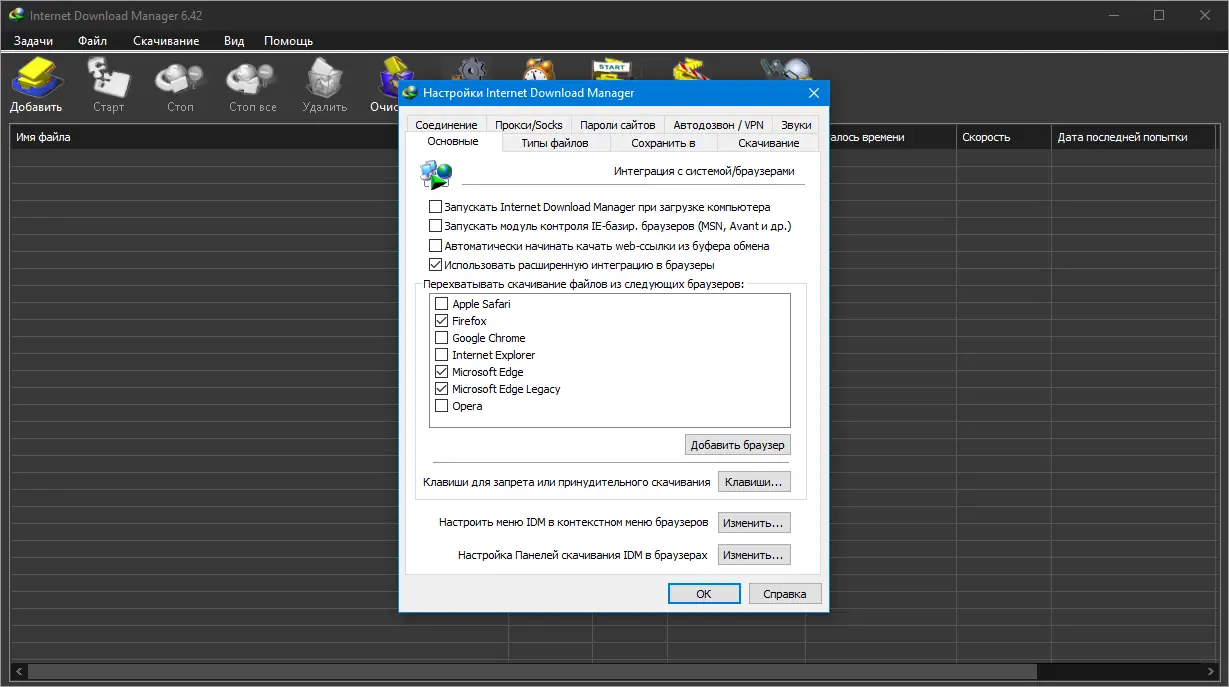The width and height of the screenshot is (1229, 687).
Task: Switch to the Прокси/Socks tab
Action: point(529,125)
